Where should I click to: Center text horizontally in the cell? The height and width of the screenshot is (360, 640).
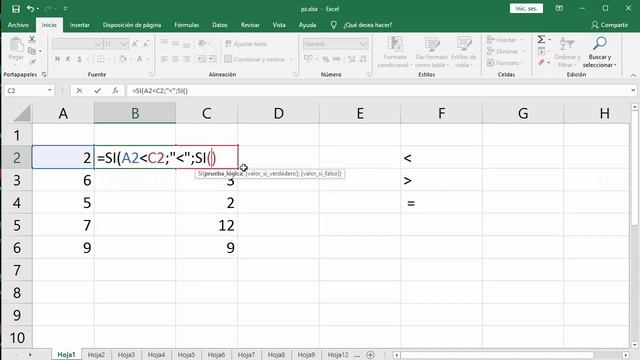[x=175, y=59]
